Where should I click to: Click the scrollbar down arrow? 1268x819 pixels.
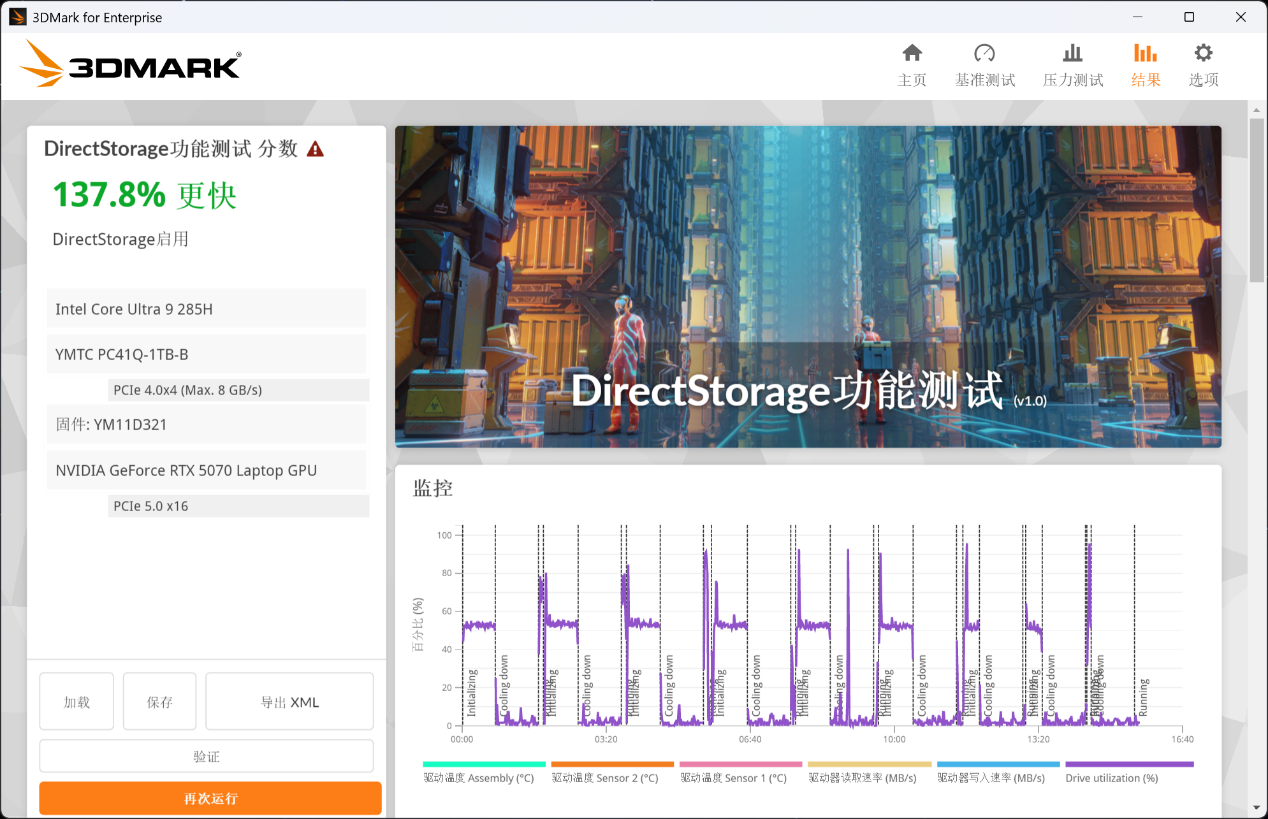1257,807
